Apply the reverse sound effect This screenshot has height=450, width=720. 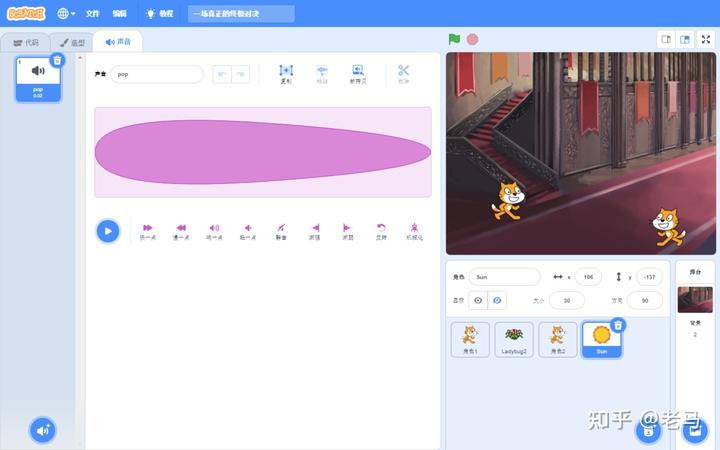coord(381,232)
